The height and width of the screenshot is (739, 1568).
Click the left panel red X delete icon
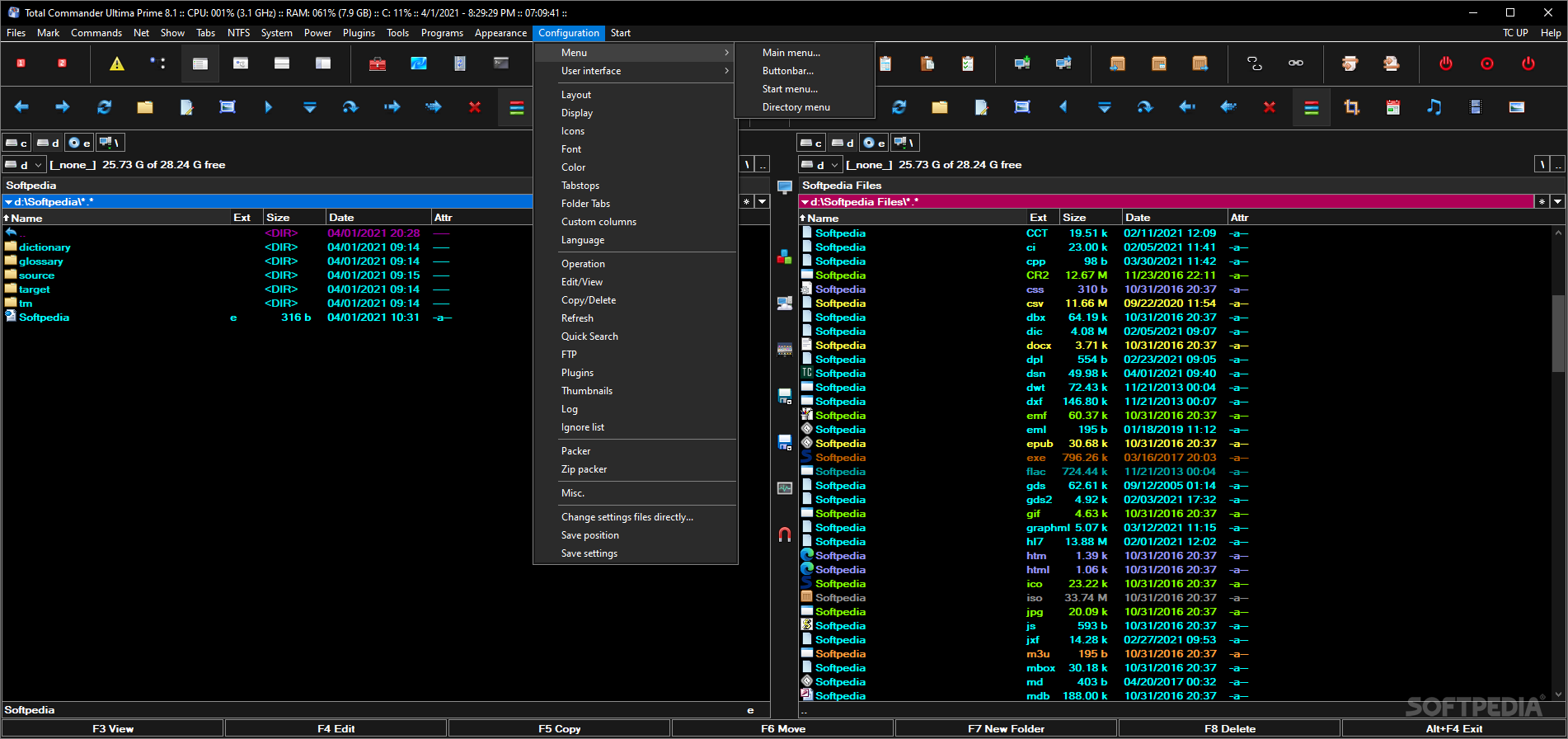point(475,107)
